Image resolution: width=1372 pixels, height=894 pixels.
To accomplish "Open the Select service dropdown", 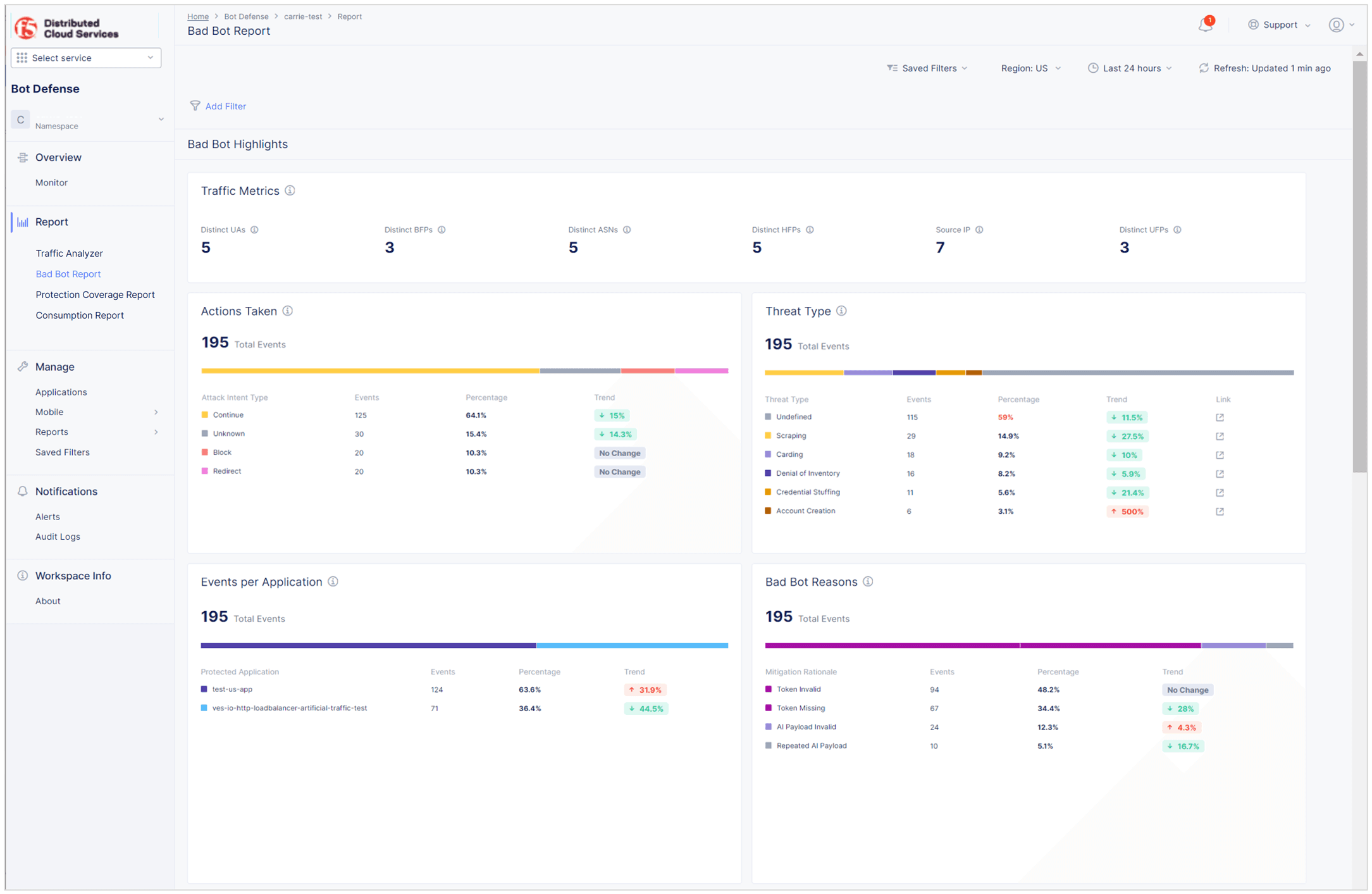I will pos(86,58).
